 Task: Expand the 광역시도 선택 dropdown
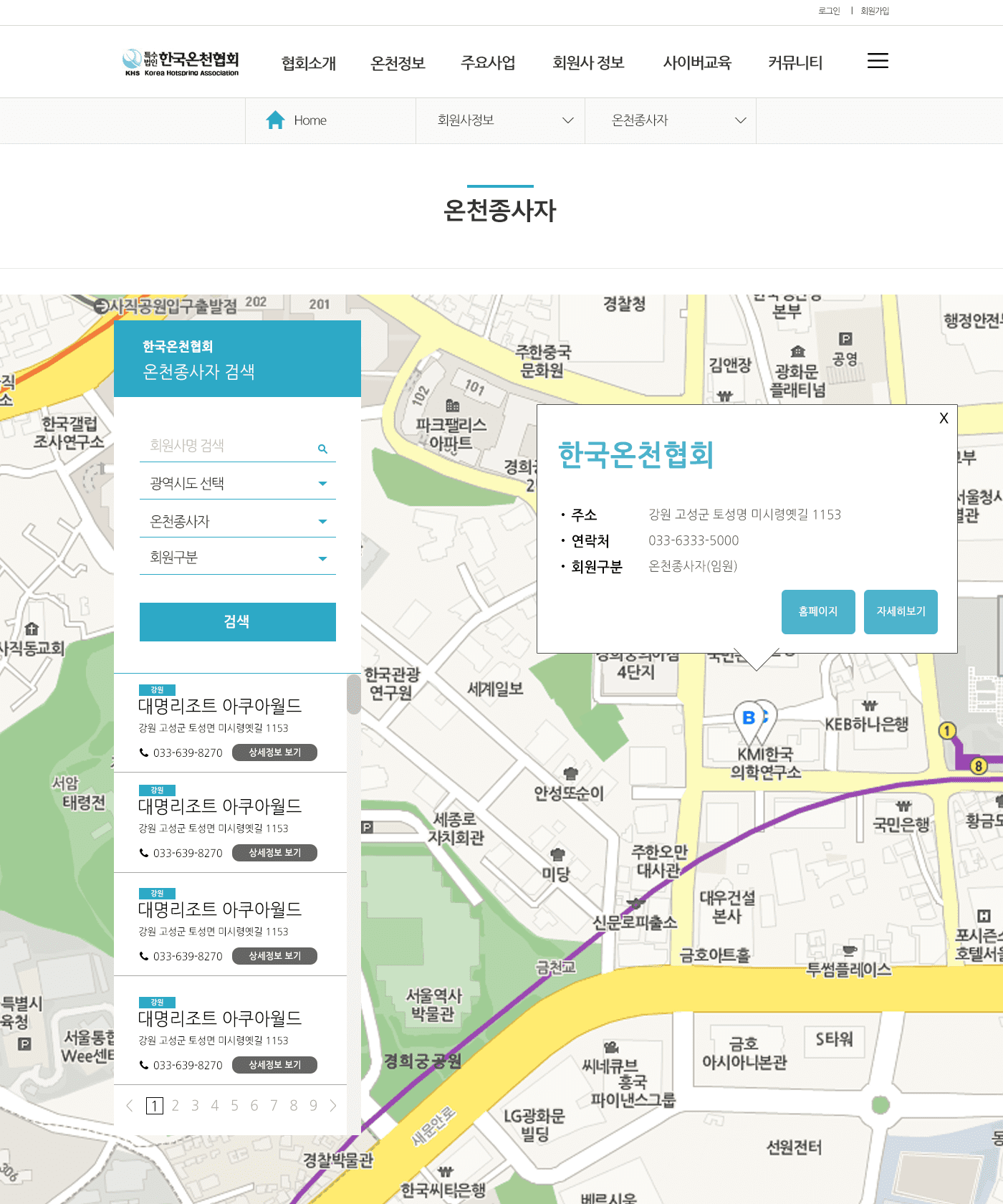pyautogui.click(x=237, y=484)
